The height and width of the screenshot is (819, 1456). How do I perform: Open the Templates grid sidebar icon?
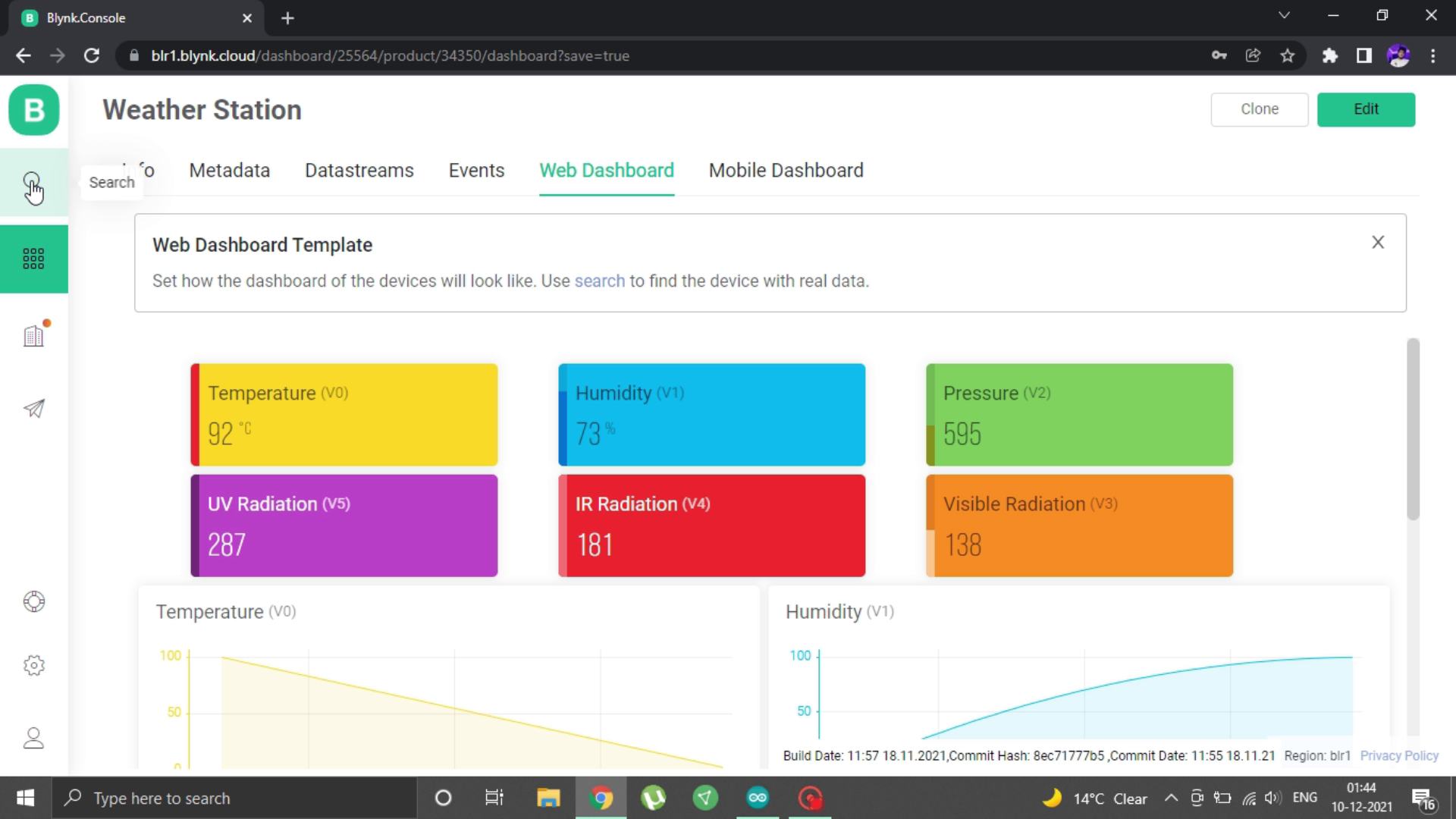point(33,259)
